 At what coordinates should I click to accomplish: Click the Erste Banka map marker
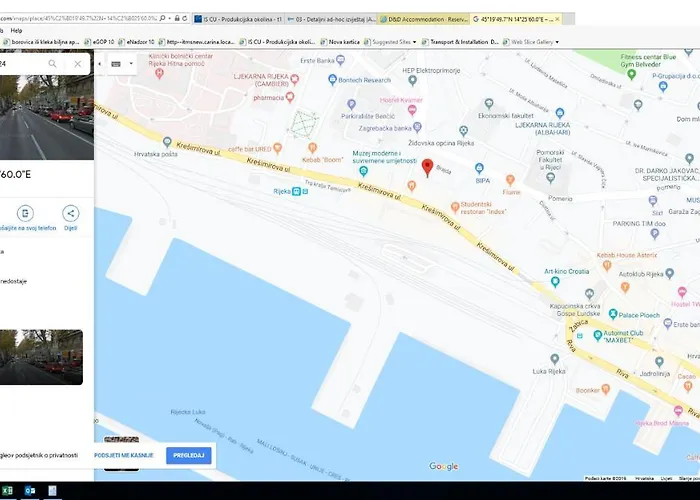coord(340,59)
